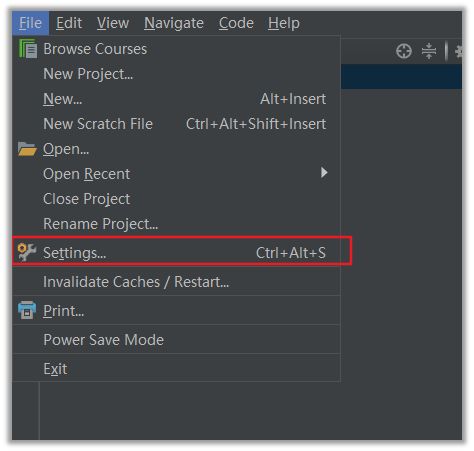Open the Code menu
Viewport: 474px width, 451px height.
[x=236, y=23]
